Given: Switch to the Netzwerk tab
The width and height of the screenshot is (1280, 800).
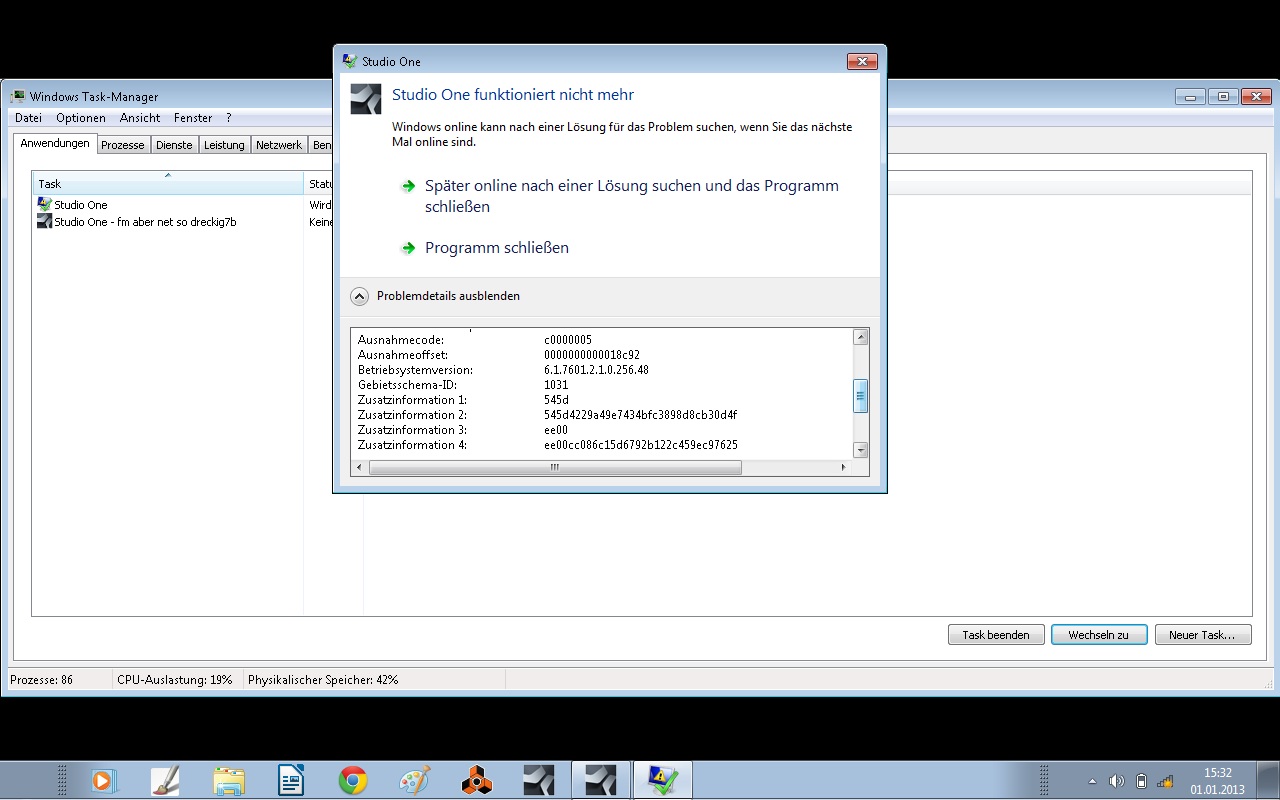Looking at the screenshot, I should click(x=279, y=145).
